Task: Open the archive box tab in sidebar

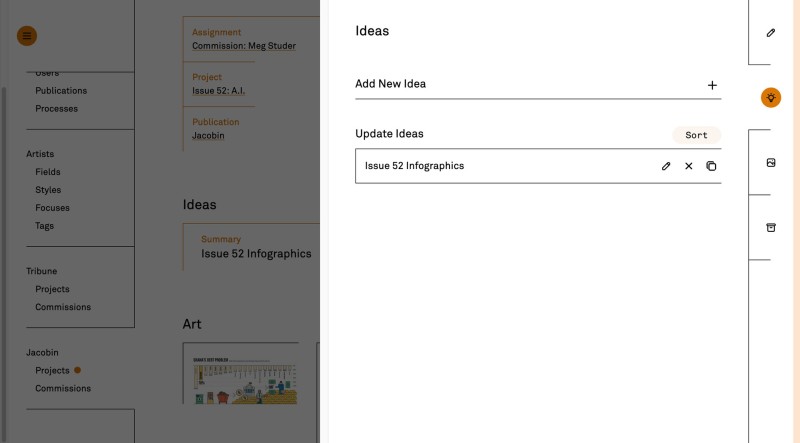Action: tap(770, 227)
